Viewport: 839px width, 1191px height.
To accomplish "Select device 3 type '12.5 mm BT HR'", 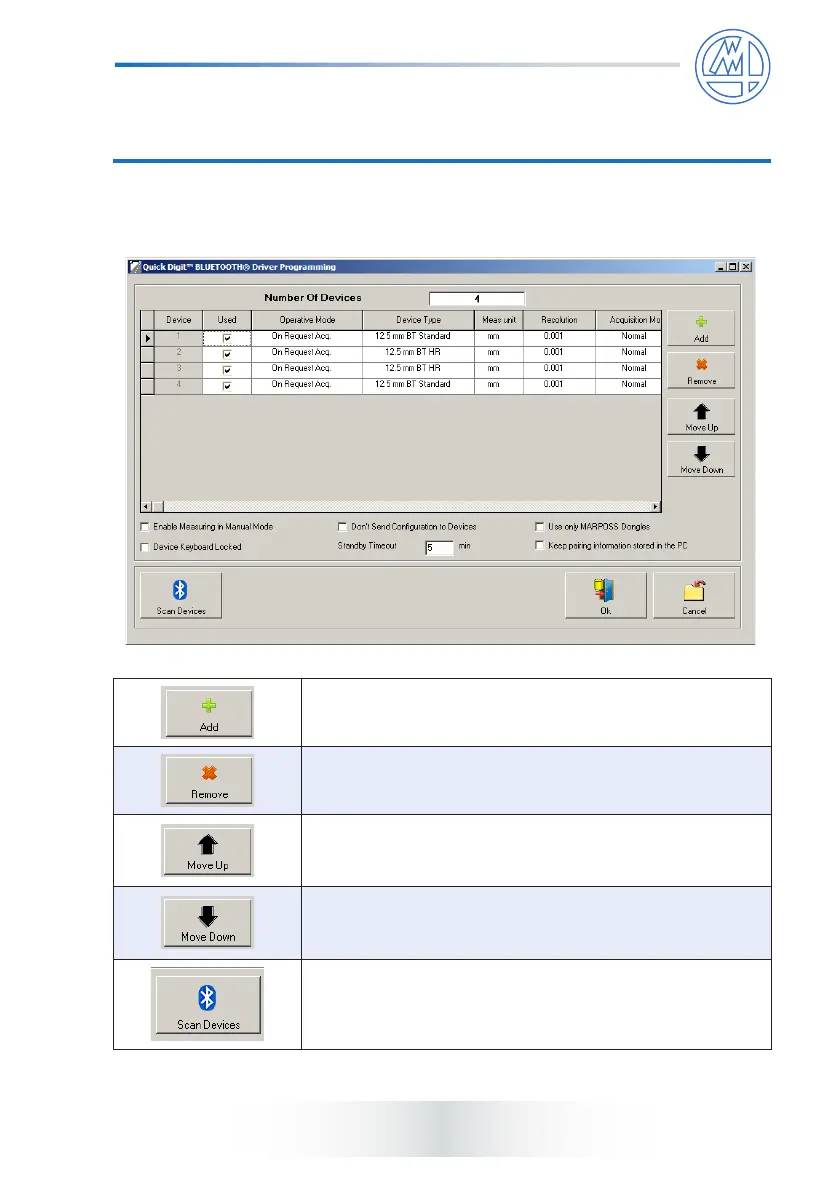I will 418,368.
